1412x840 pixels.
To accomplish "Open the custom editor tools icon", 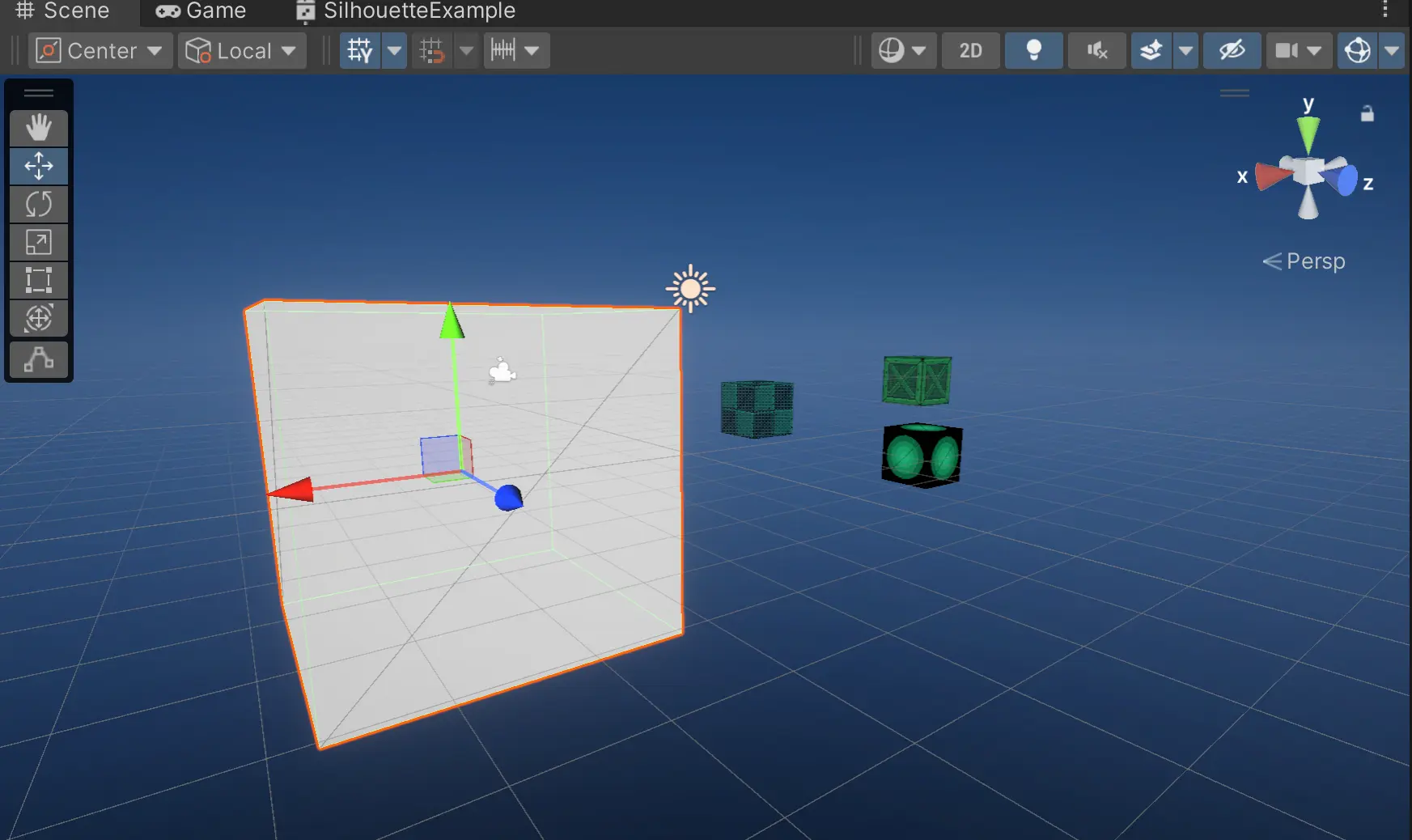I will tap(39, 359).
